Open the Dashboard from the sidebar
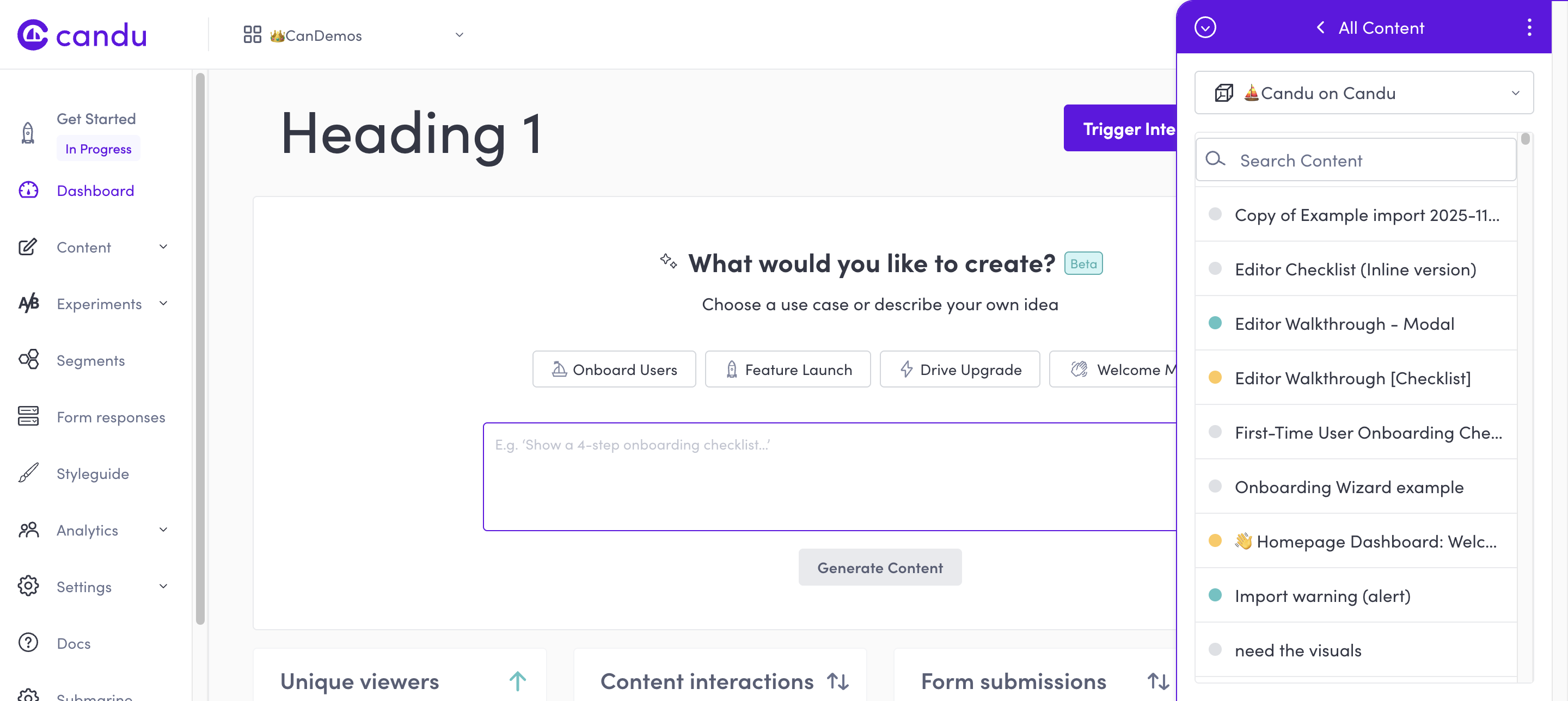The height and width of the screenshot is (701, 1568). coord(95,190)
